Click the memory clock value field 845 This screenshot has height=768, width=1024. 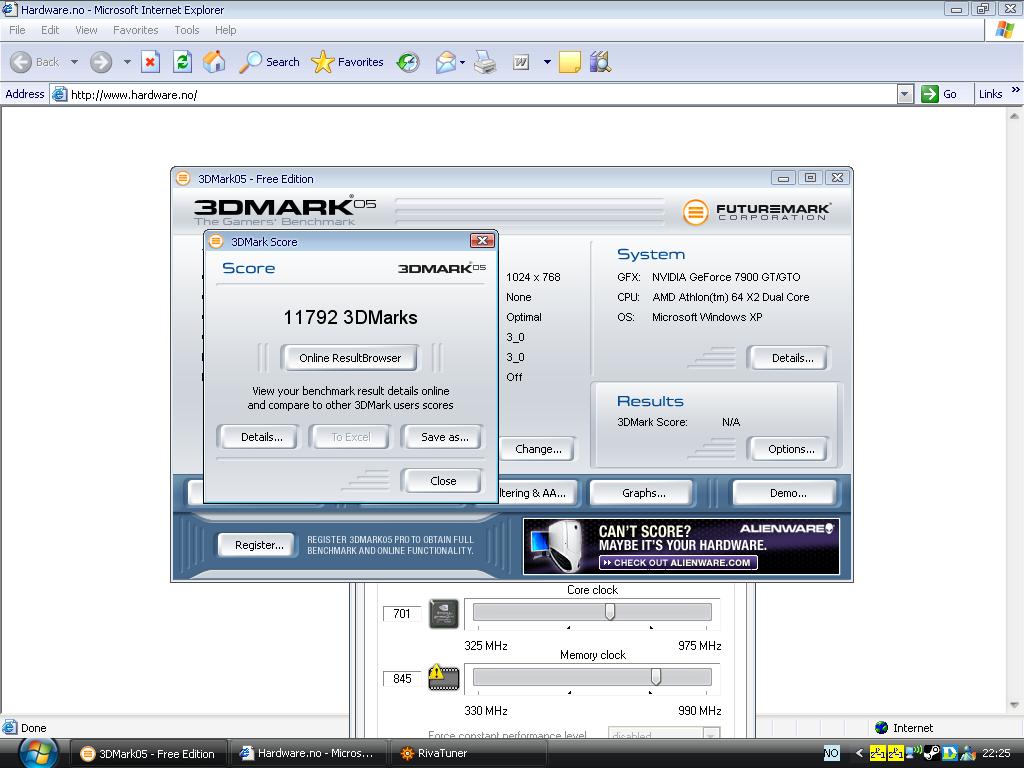(402, 679)
